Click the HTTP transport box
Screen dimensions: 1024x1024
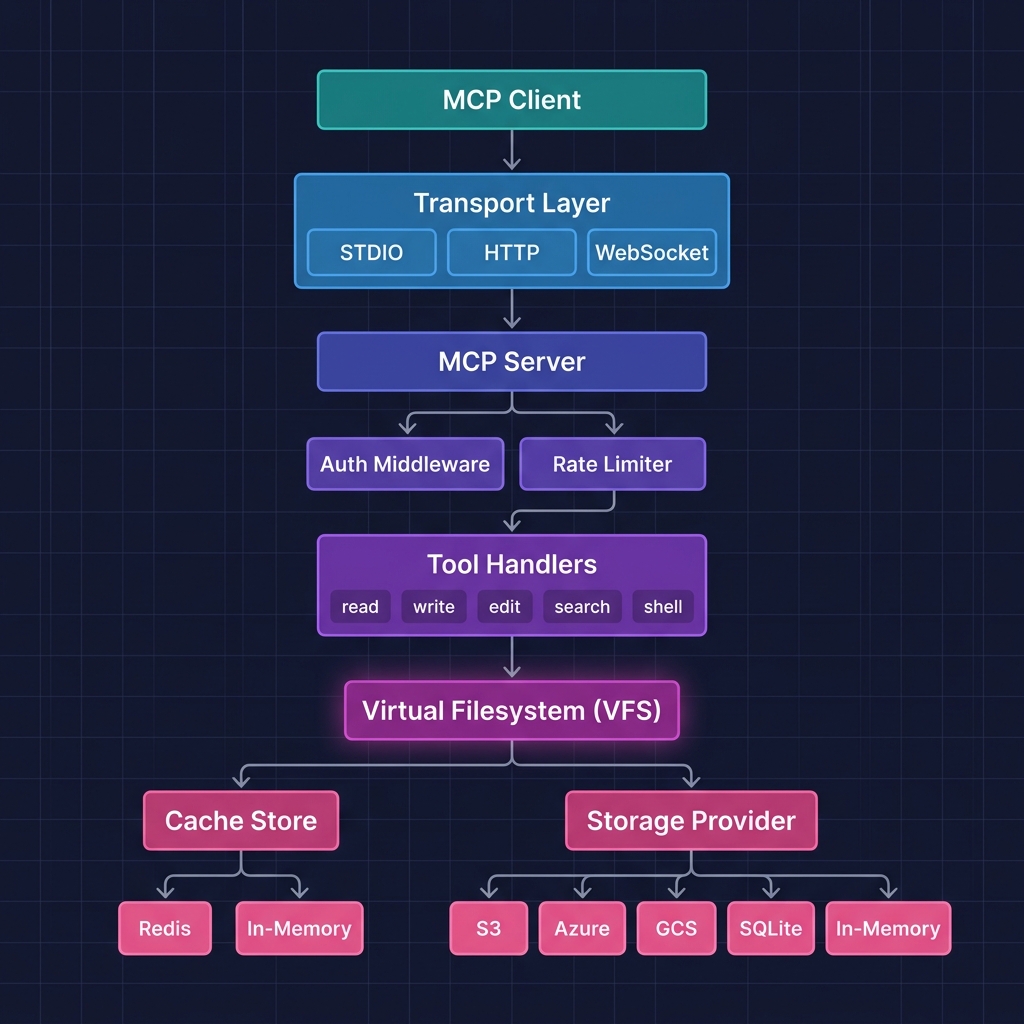tap(511, 253)
